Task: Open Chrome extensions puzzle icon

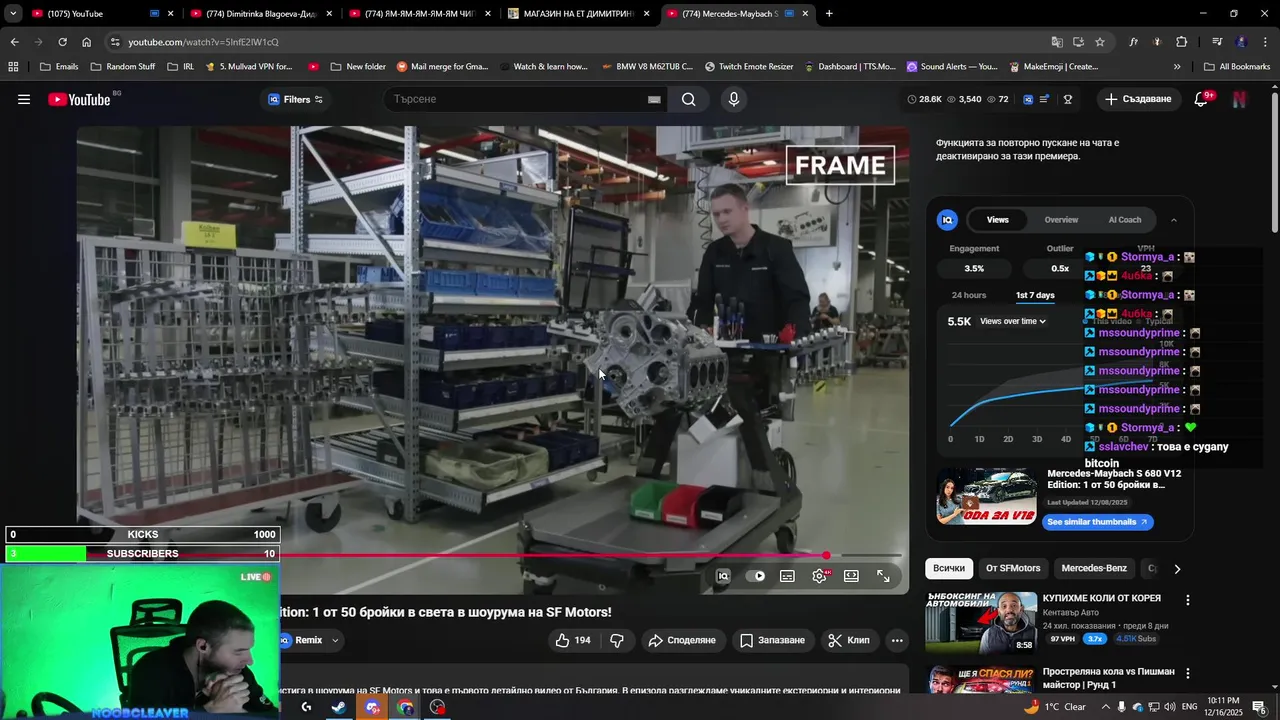Action: (1182, 42)
